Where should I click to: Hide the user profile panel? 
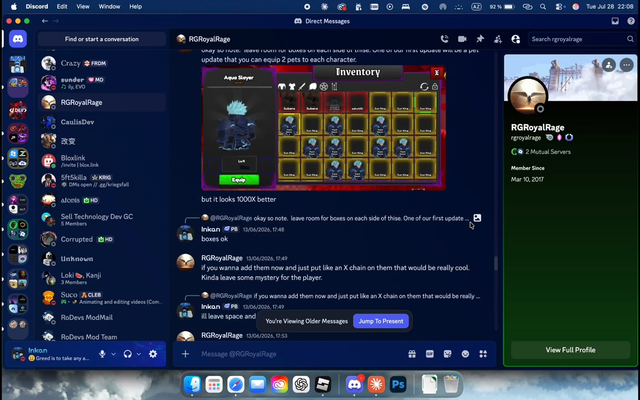pos(516,39)
